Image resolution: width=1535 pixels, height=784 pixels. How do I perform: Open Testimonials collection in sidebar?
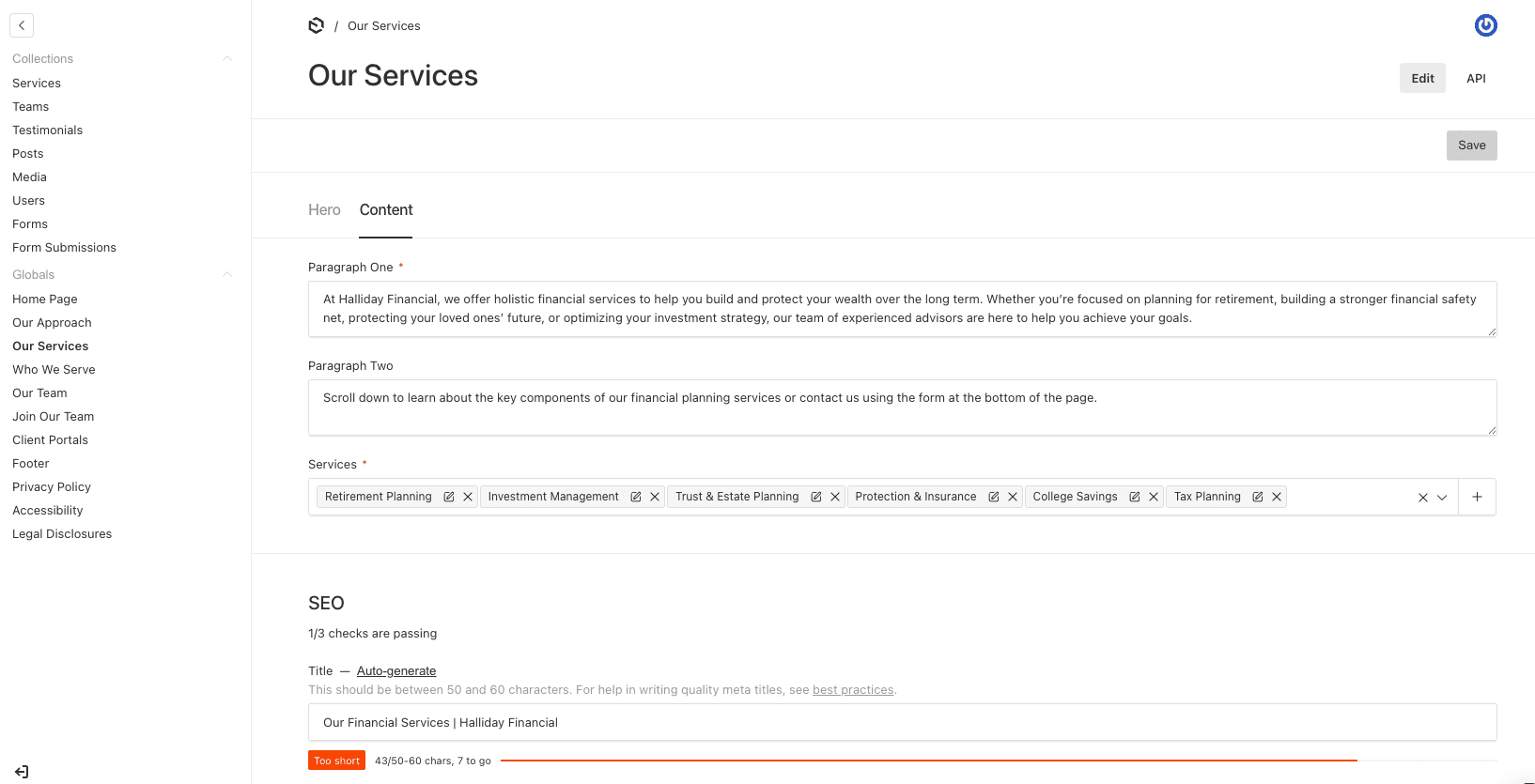coord(48,131)
